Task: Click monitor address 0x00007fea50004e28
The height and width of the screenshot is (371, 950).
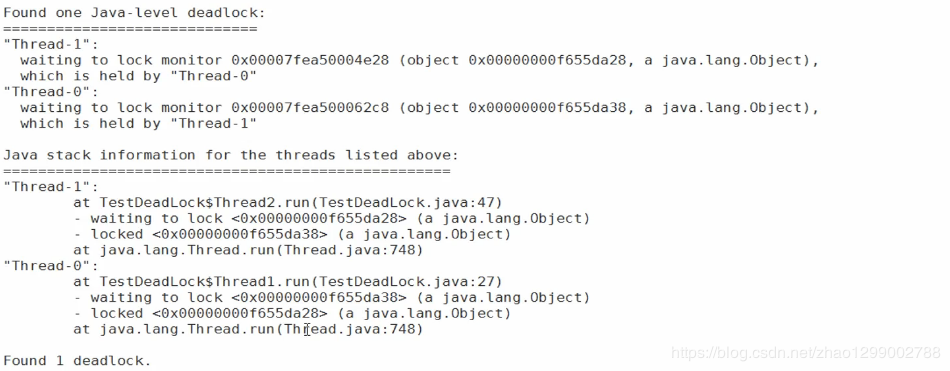Action: click(310, 60)
